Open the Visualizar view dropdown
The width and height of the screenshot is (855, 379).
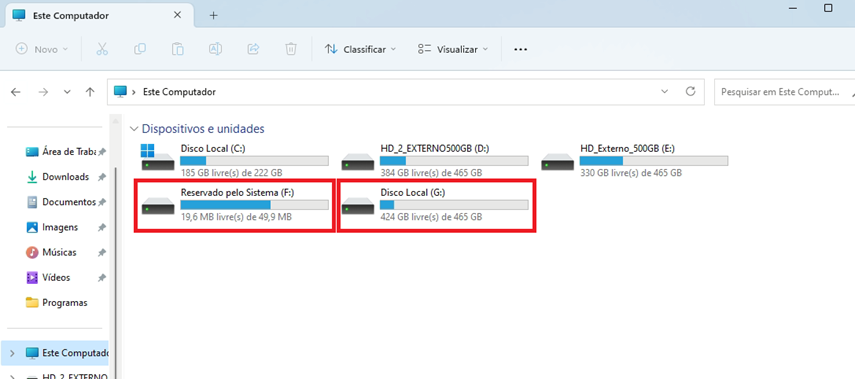(x=453, y=49)
